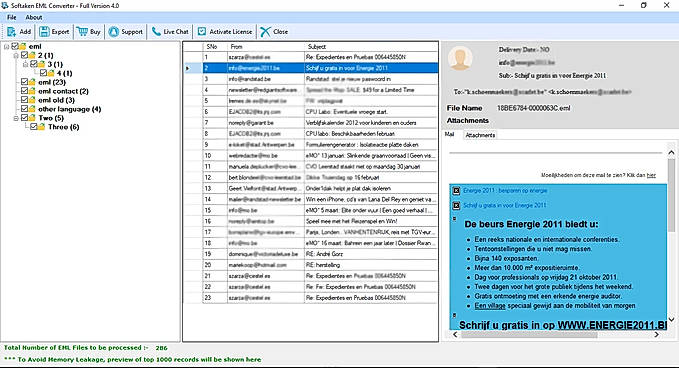Toggle the folder 3 (1) checkbox
679x368 pixels.
tap(34, 64)
